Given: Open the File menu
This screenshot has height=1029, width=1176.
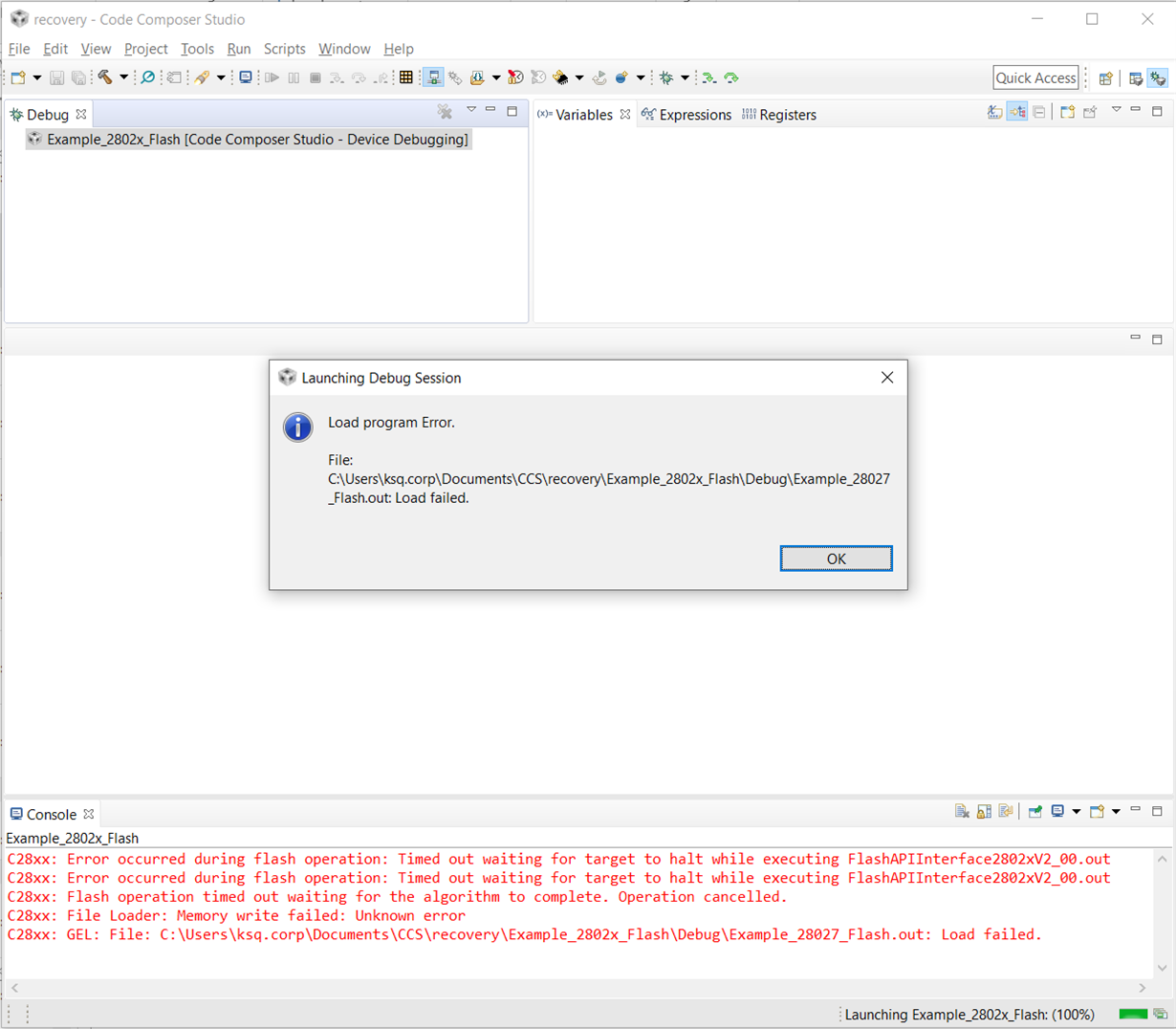Looking at the screenshot, I should 19,49.
